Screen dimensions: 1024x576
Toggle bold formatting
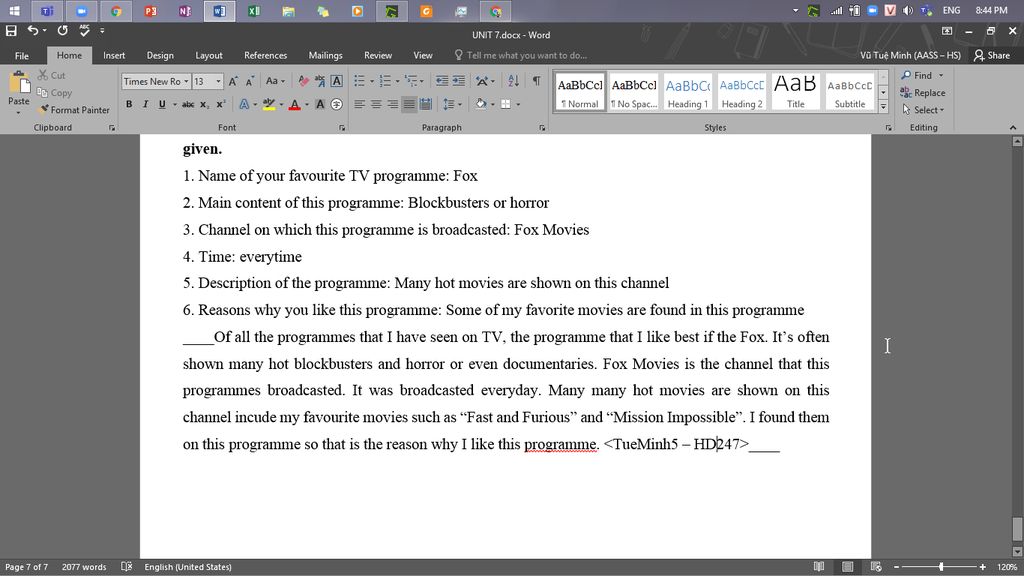[129, 104]
